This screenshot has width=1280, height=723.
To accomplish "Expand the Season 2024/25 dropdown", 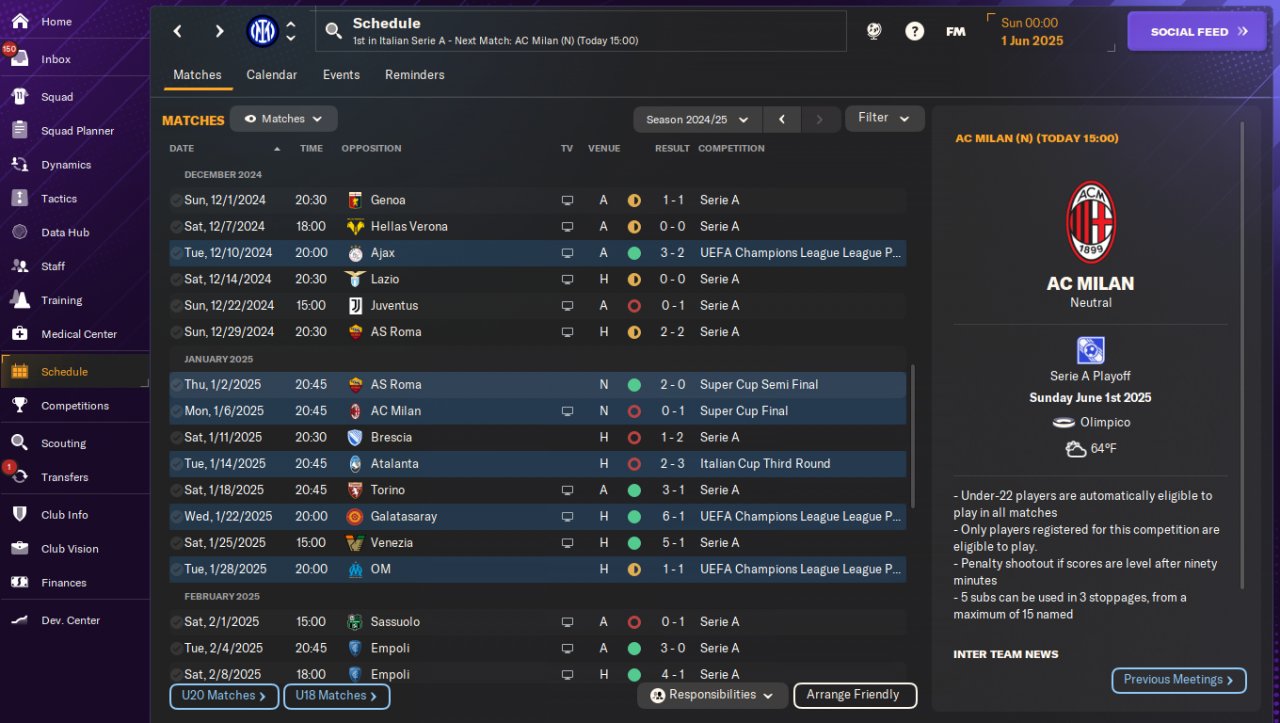I will pos(697,119).
